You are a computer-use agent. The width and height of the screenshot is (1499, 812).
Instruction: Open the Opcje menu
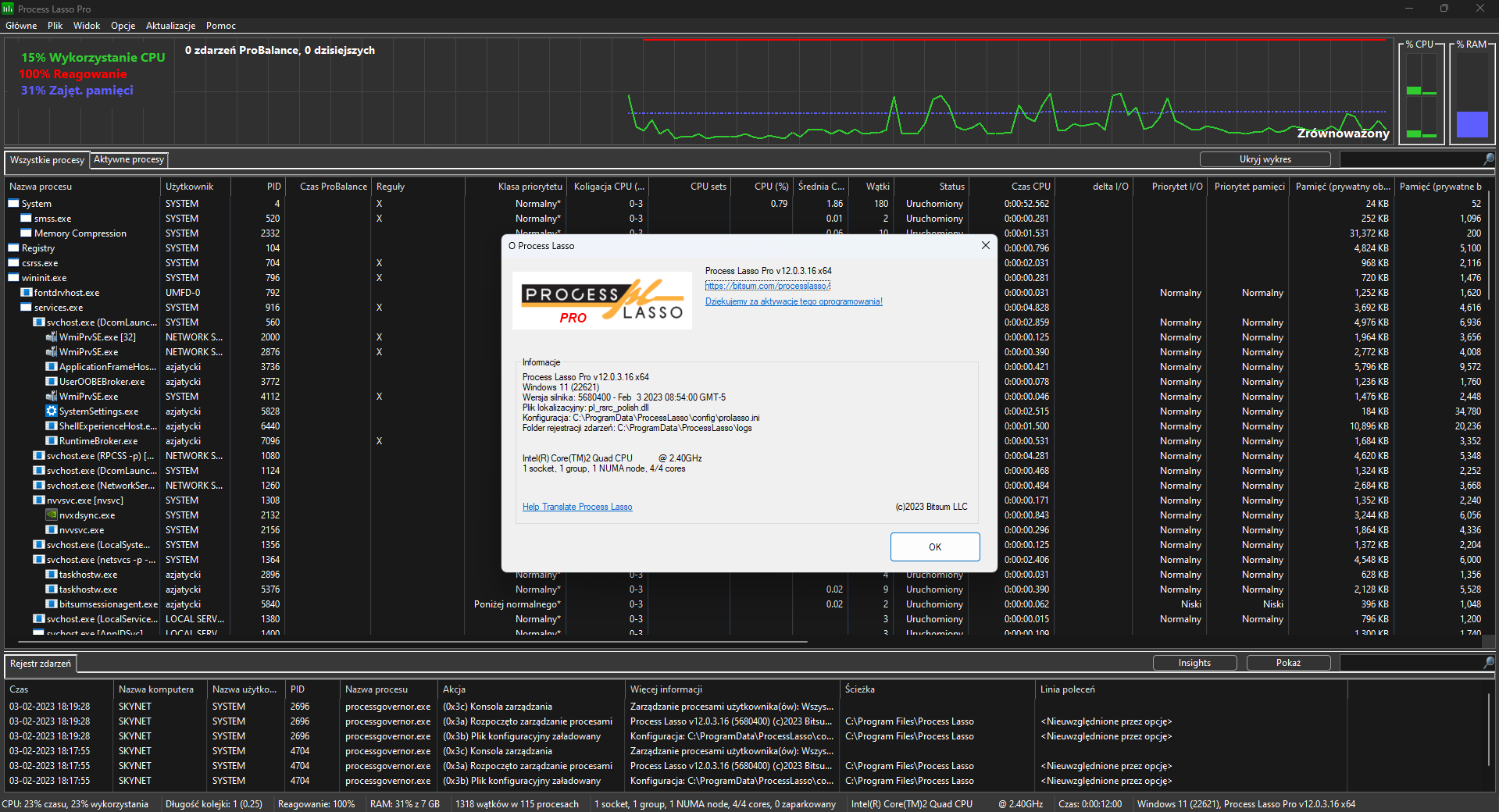[123, 26]
